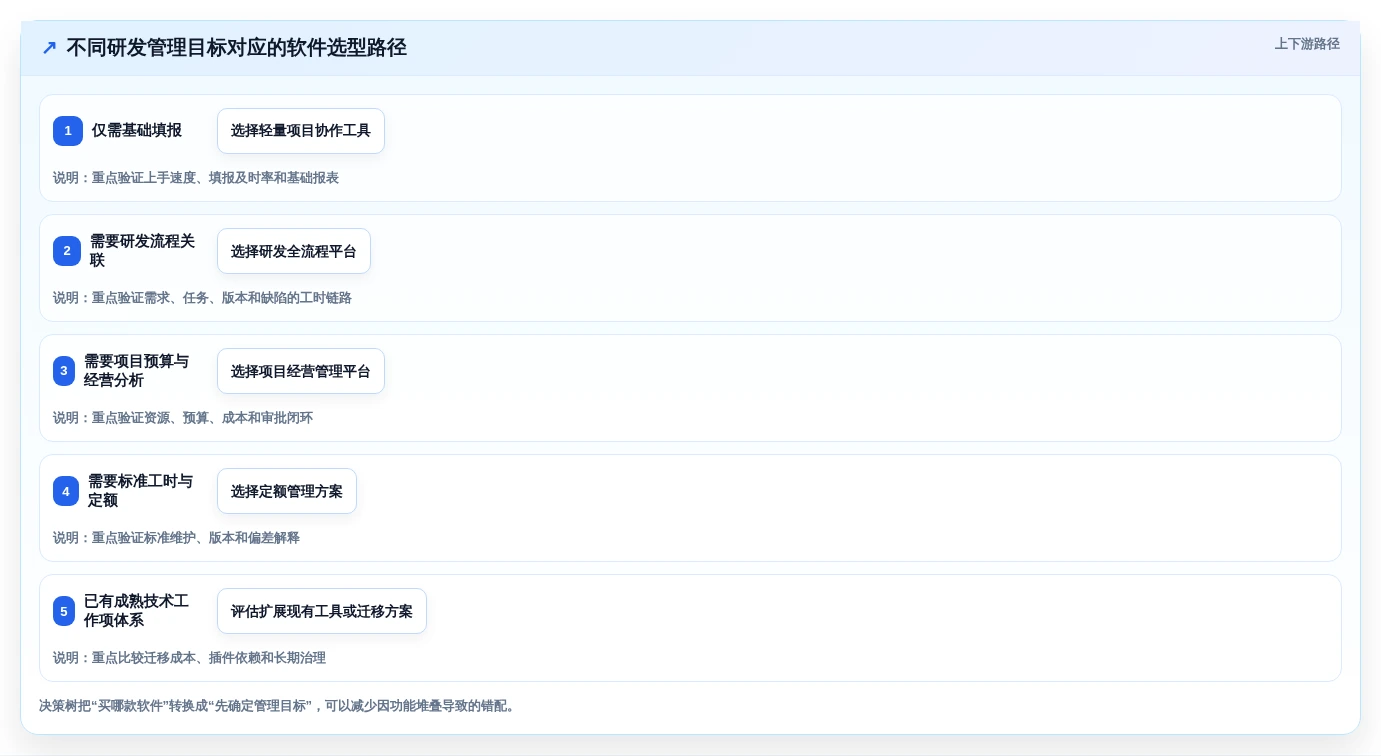This screenshot has height=756, width=1381.
Task: Click note about 迁移成本、插件依赖和长期治理
Action: [189, 658]
